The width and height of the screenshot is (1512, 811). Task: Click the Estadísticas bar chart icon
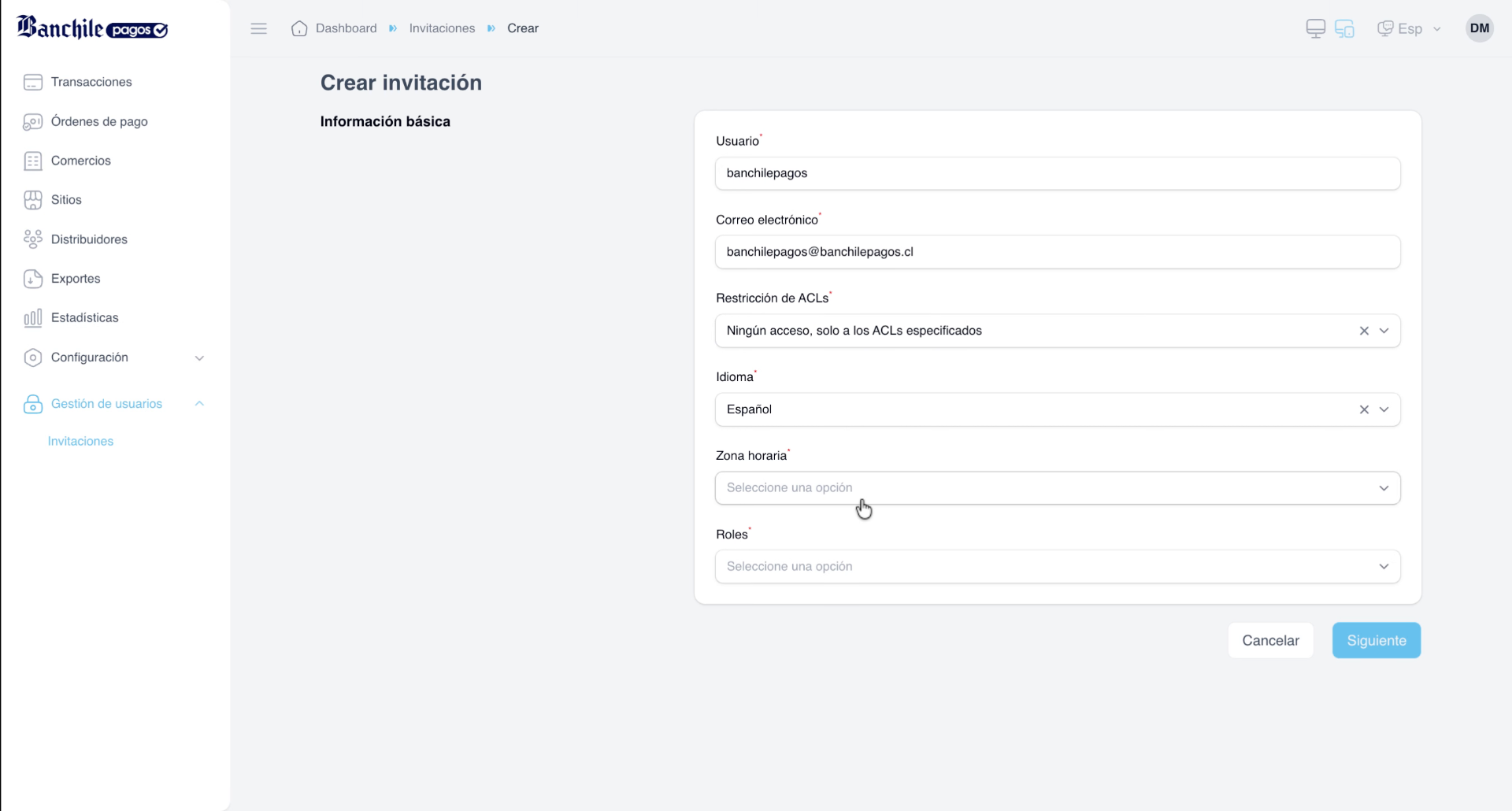coord(33,318)
